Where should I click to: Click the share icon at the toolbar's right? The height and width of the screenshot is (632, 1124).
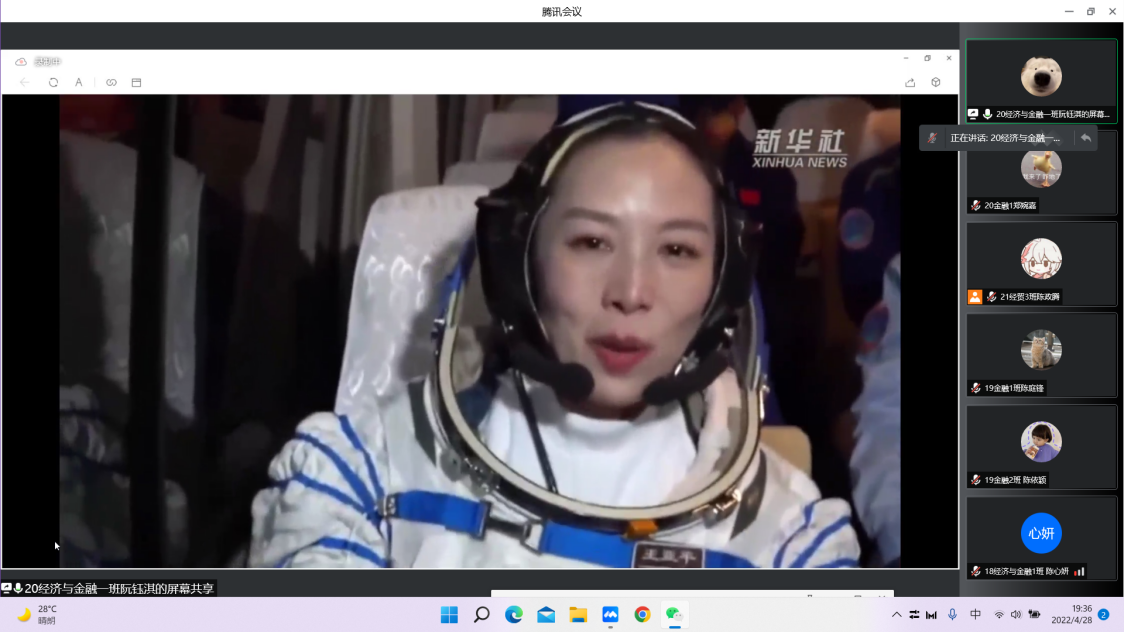(910, 83)
